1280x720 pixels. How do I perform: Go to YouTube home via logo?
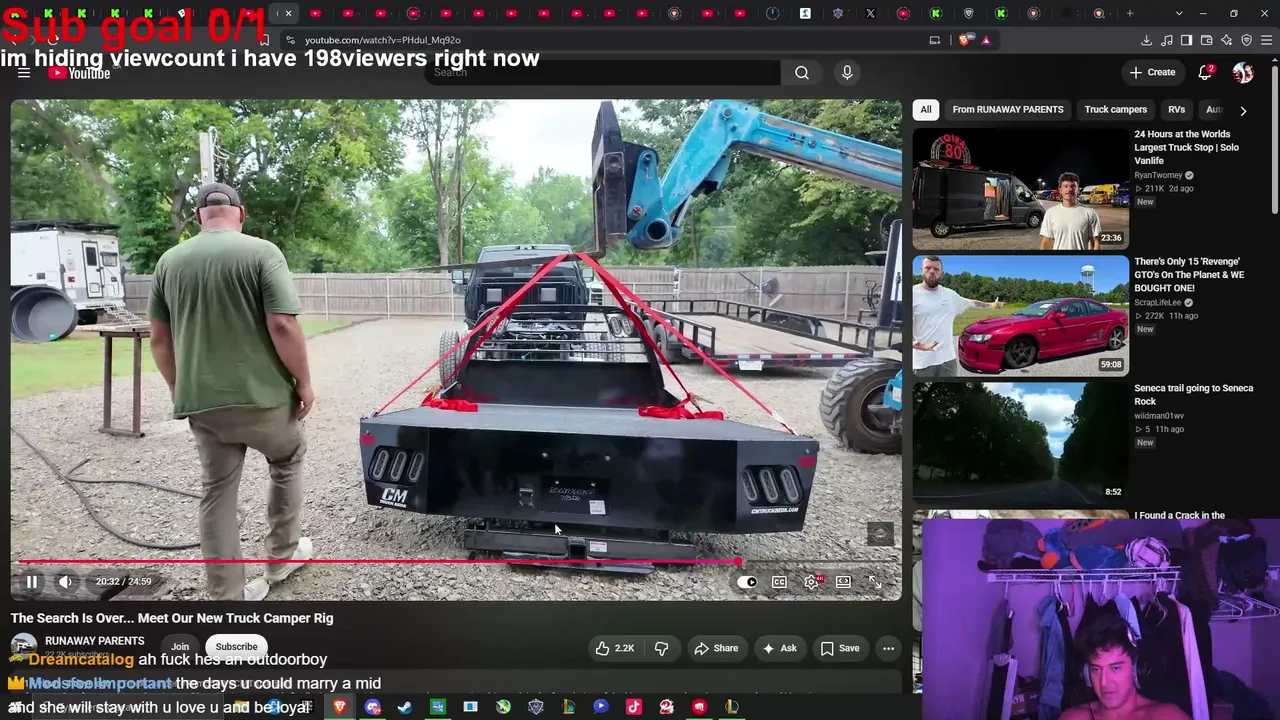click(x=79, y=72)
